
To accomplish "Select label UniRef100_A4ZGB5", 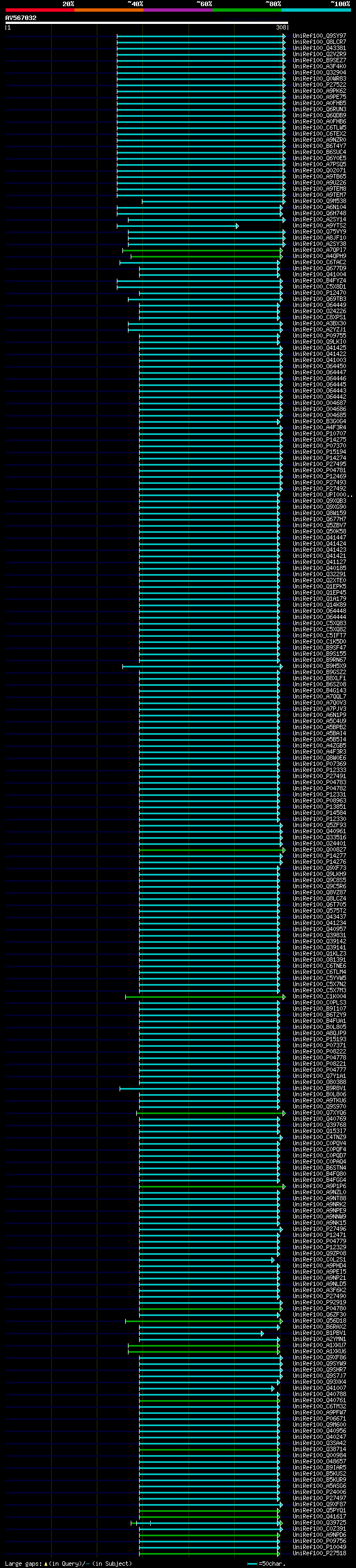I will pos(319,745).
